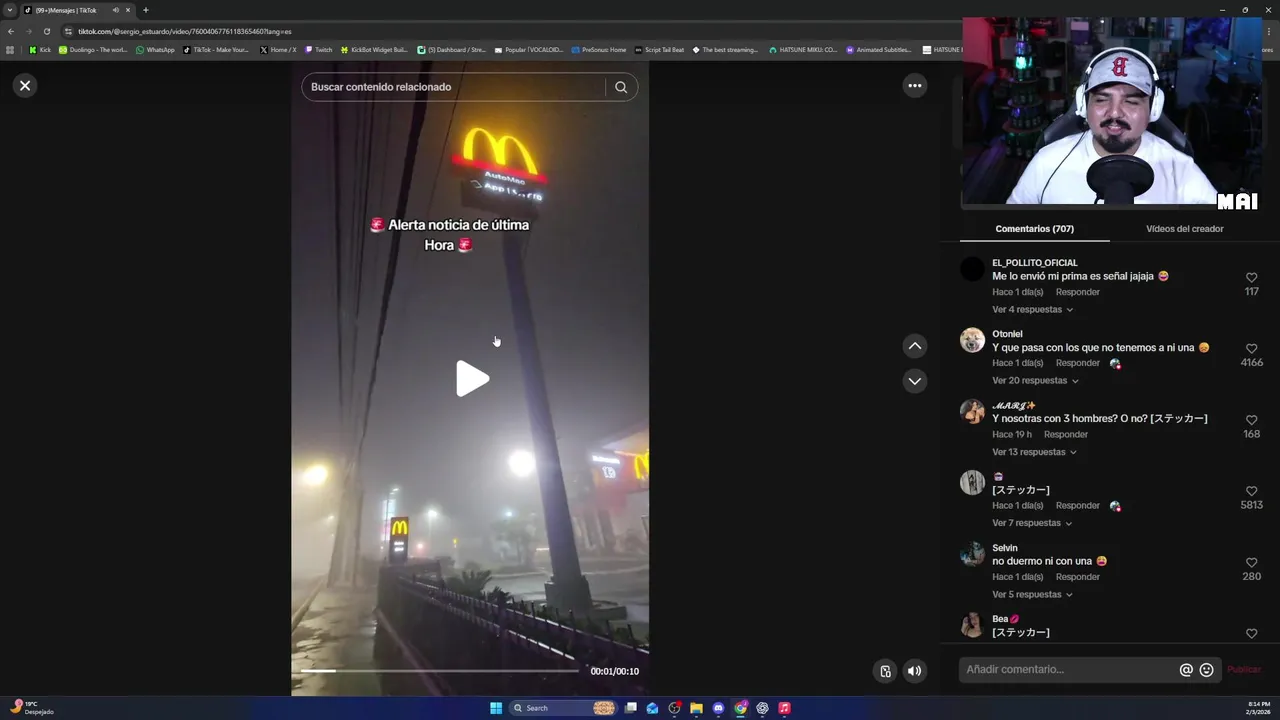Reply to EL_POLLITO_OFICIAL's comment
1280x720 pixels.
coord(1077,292)
